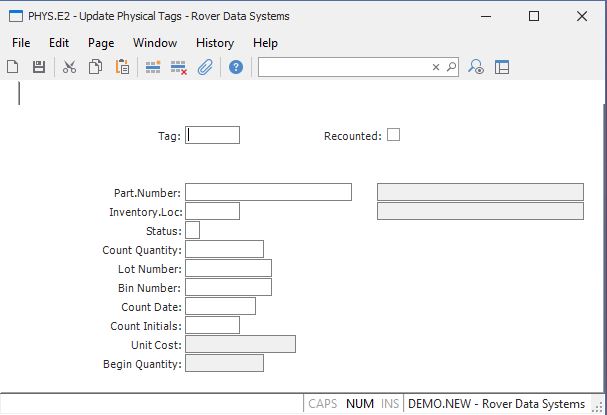Click the Paste clipboard icon
Screen dimensions: 607x415
[122, 67]
